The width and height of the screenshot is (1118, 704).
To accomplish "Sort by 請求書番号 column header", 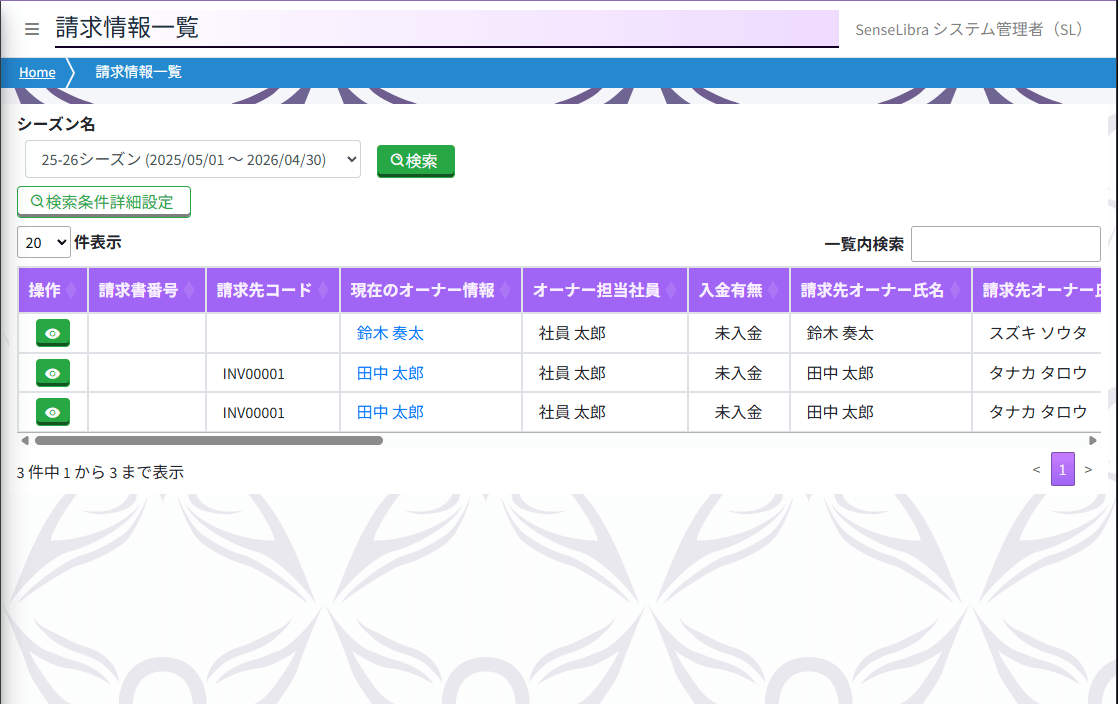I will pyautogui.click(x=146, y=291).
